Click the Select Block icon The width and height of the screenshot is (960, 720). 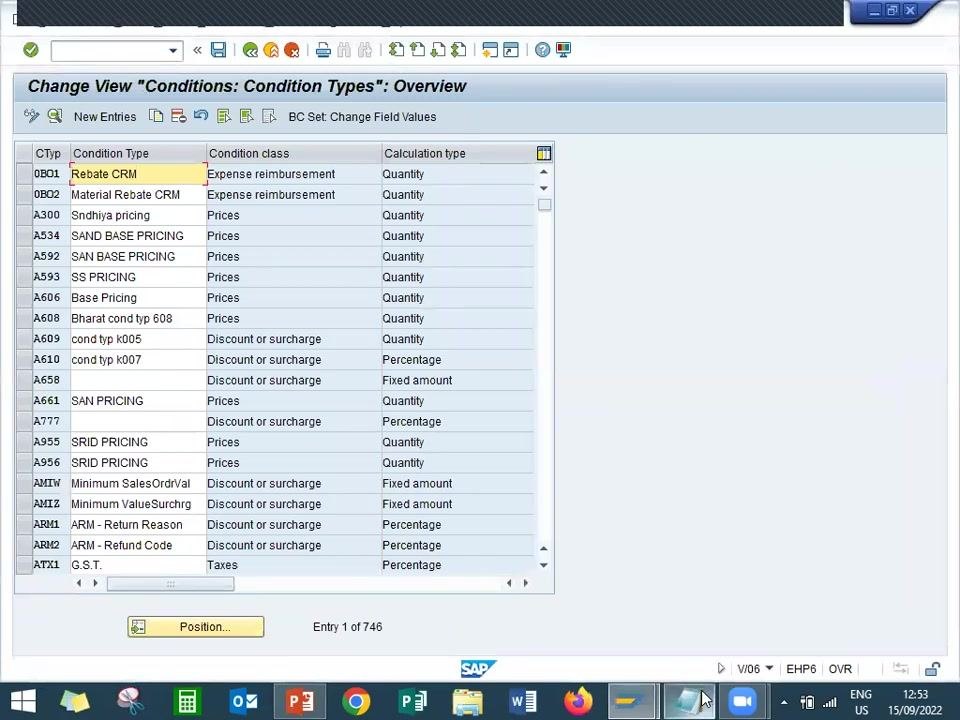[246, 116]
